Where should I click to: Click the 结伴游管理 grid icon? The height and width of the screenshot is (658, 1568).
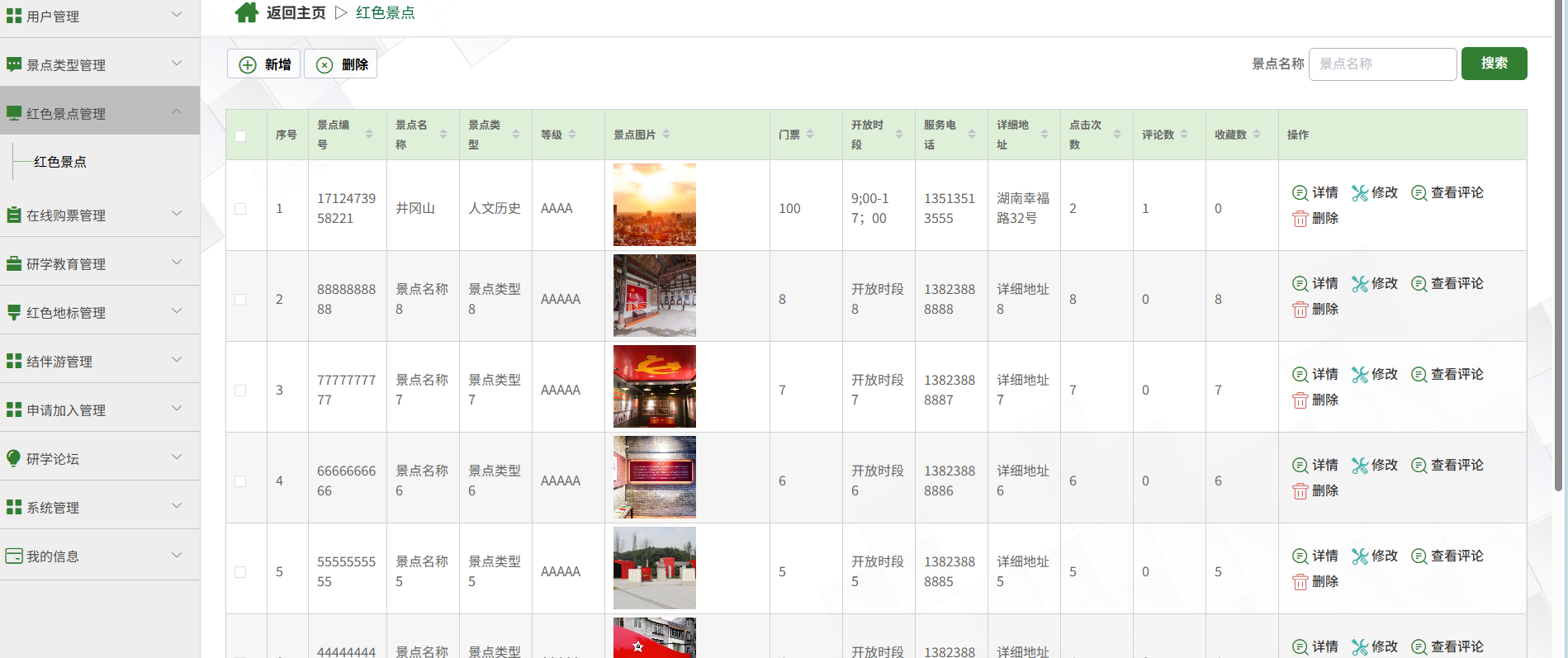pos(14,361)
